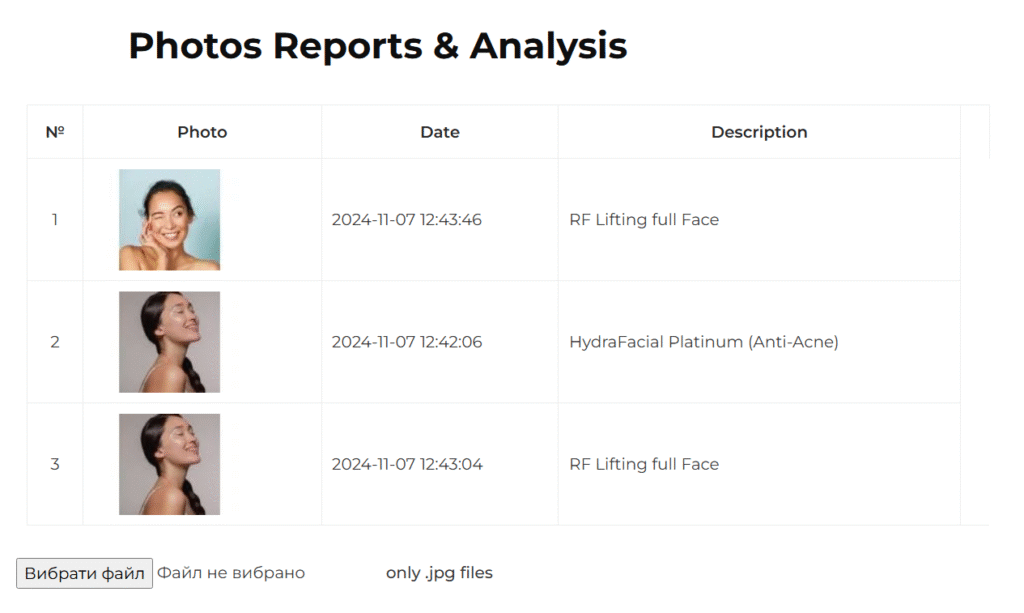Click the Вибрати файл upload button
The width and height of the screenshot is (1024, 613).
pyautogui.click(x=84, y=573)
